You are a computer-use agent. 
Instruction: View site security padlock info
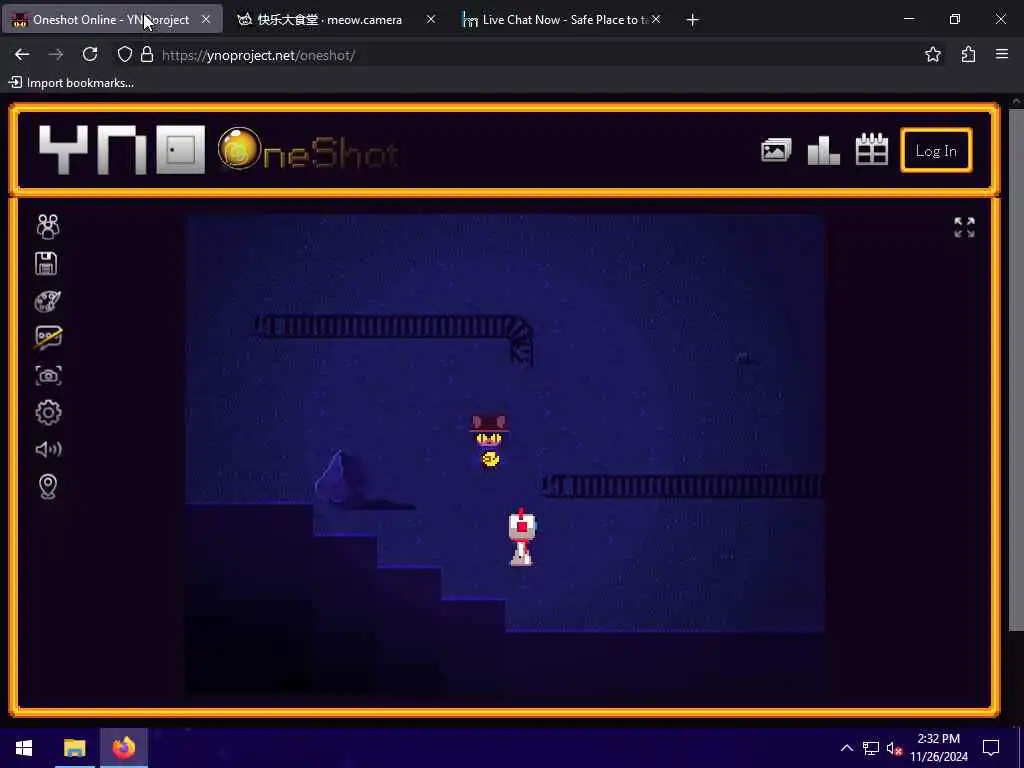tap(147, 54)
